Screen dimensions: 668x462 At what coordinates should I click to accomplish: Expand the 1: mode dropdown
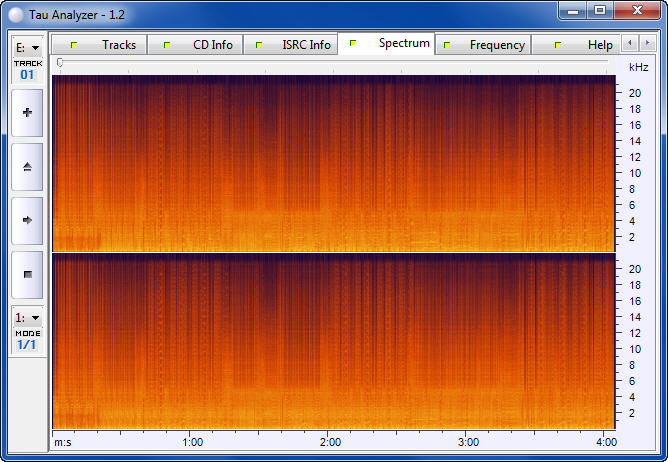27,317
